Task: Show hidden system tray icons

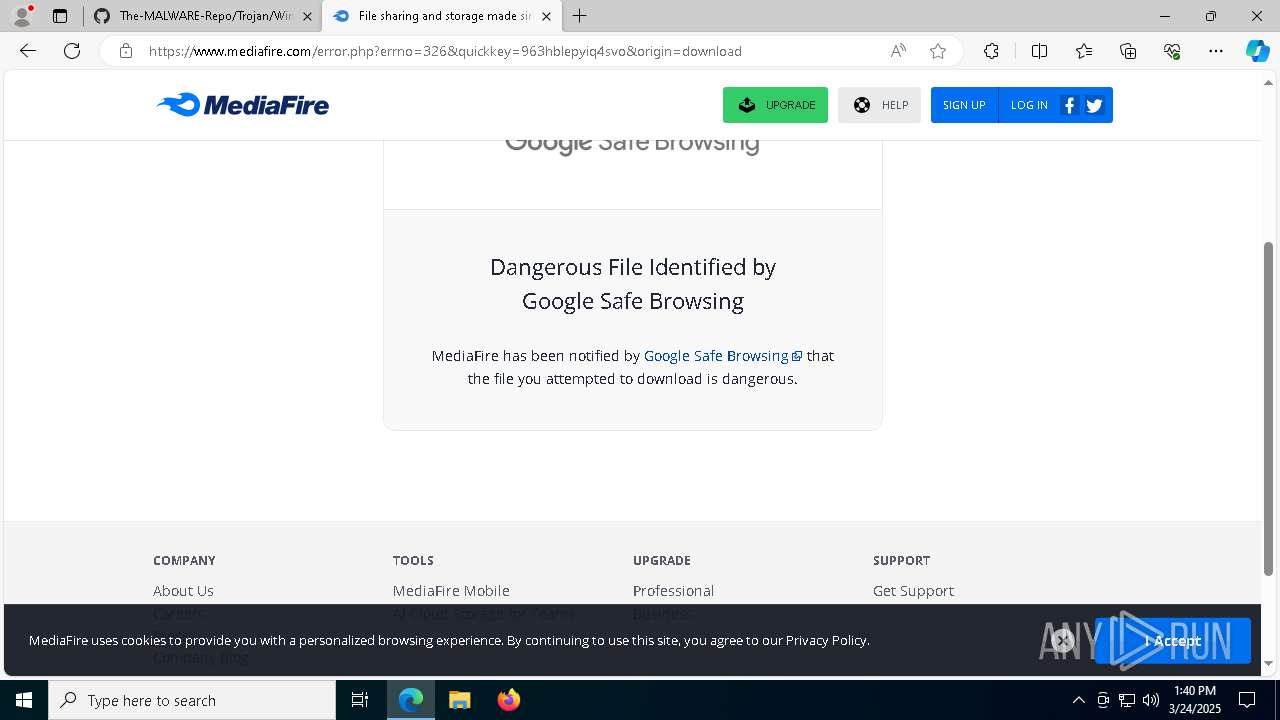Action: pos(1078,700)
